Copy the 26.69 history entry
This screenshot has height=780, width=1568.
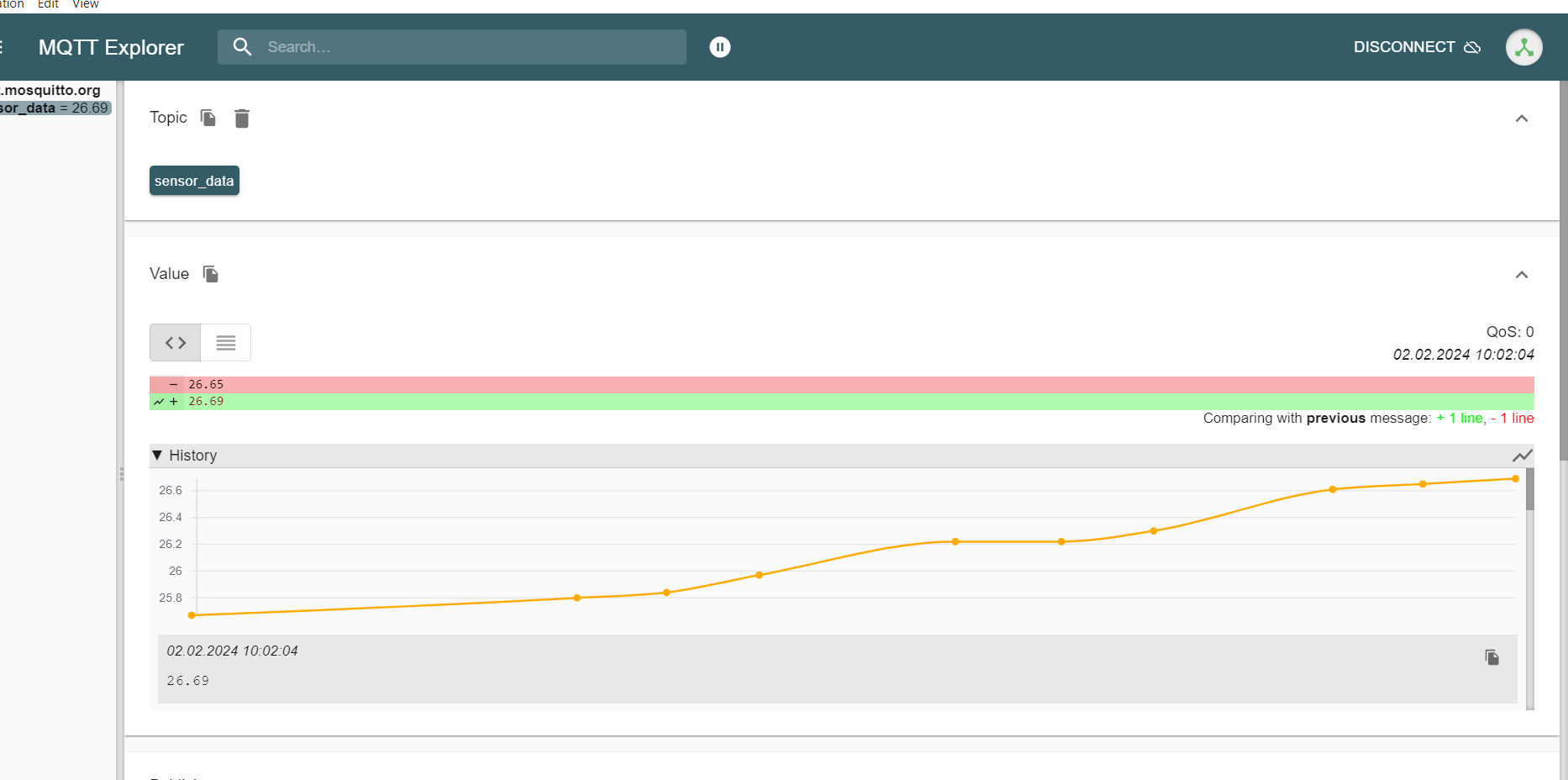tap(1492, 657)
